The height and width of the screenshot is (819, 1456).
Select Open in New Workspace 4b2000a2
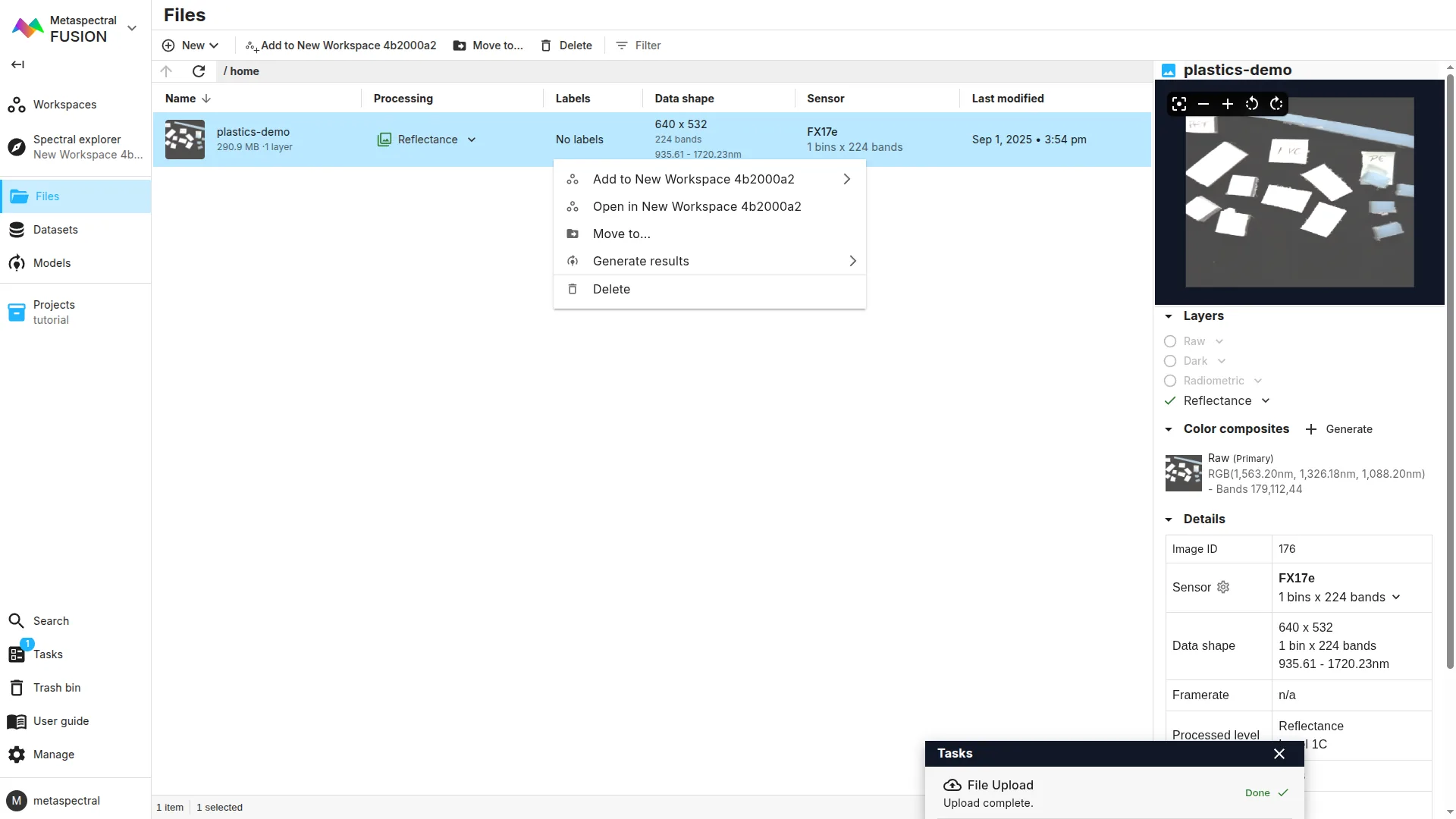tap(696, 206)
